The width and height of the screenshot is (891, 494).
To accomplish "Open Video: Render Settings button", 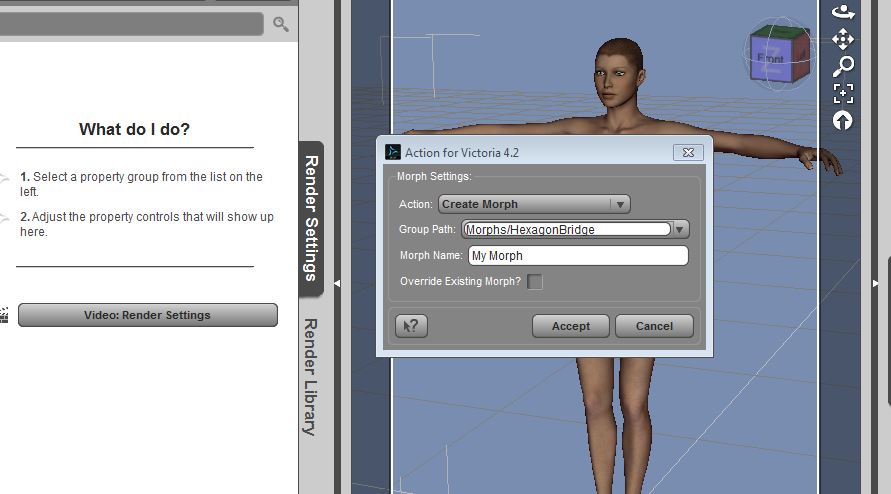I will (148, 315).
